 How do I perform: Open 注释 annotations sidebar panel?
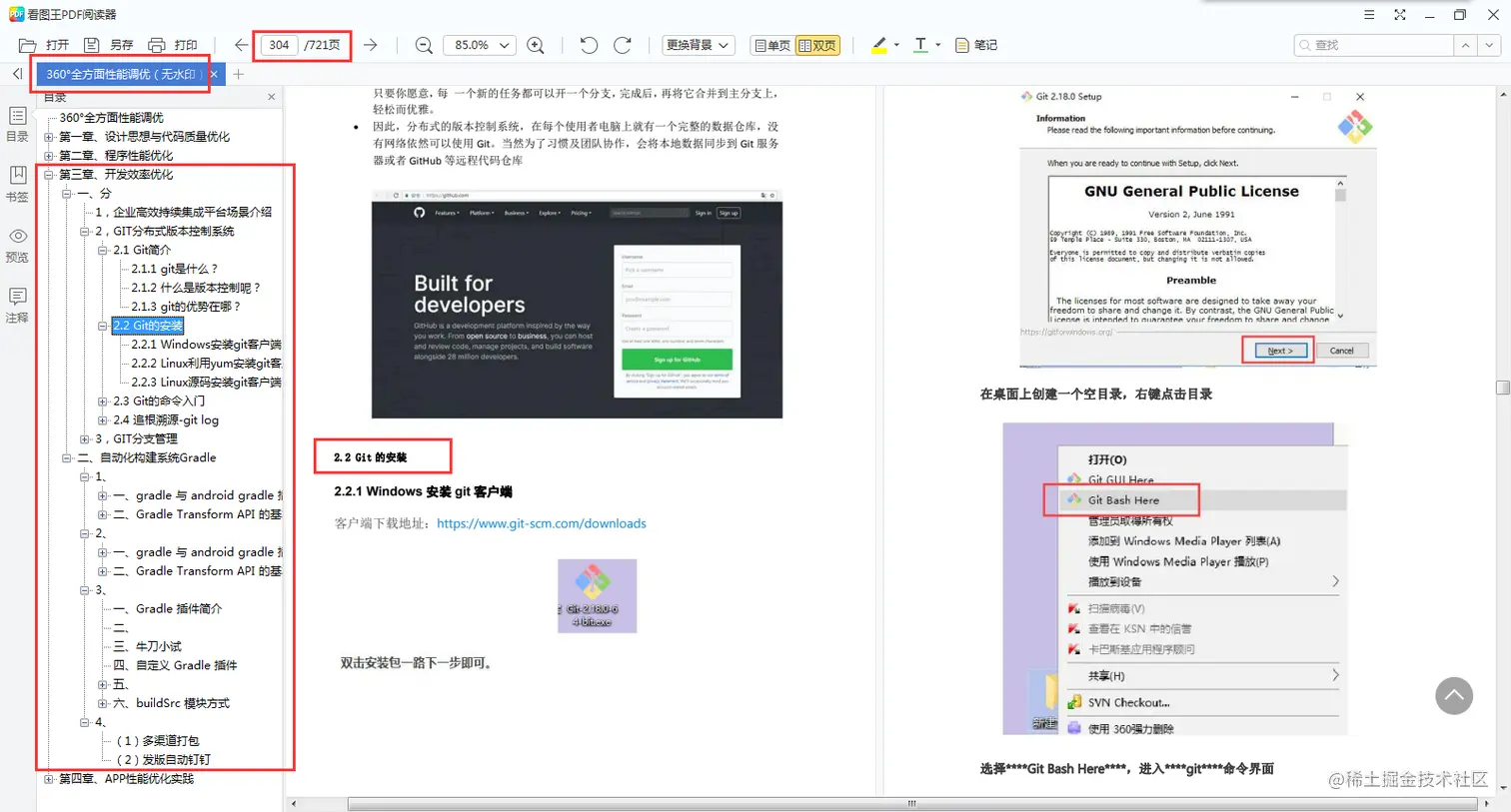pyautogui.click(x=17, y=306)
